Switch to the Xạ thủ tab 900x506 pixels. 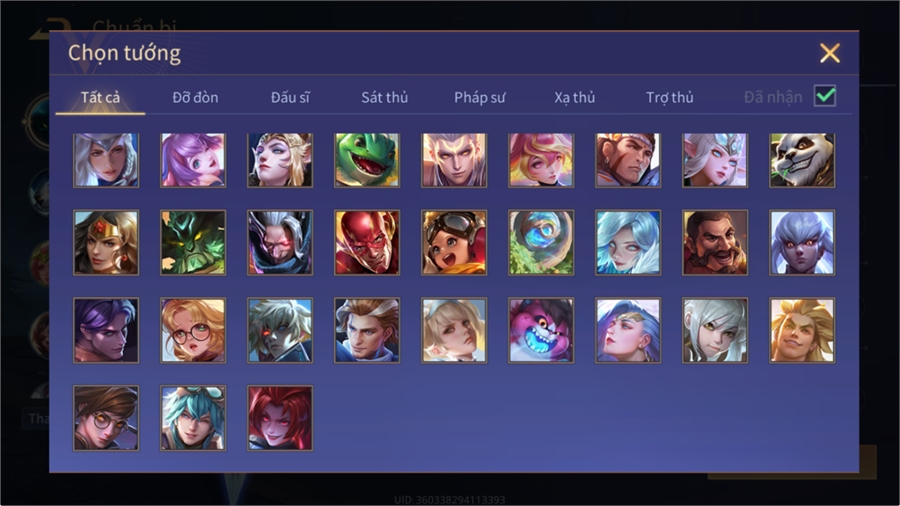pos(575,98)
